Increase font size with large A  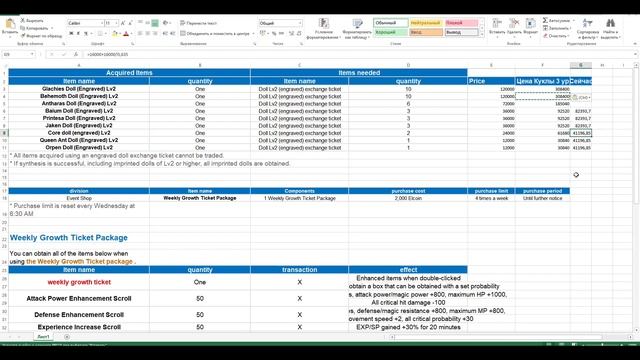coord(122,23)
